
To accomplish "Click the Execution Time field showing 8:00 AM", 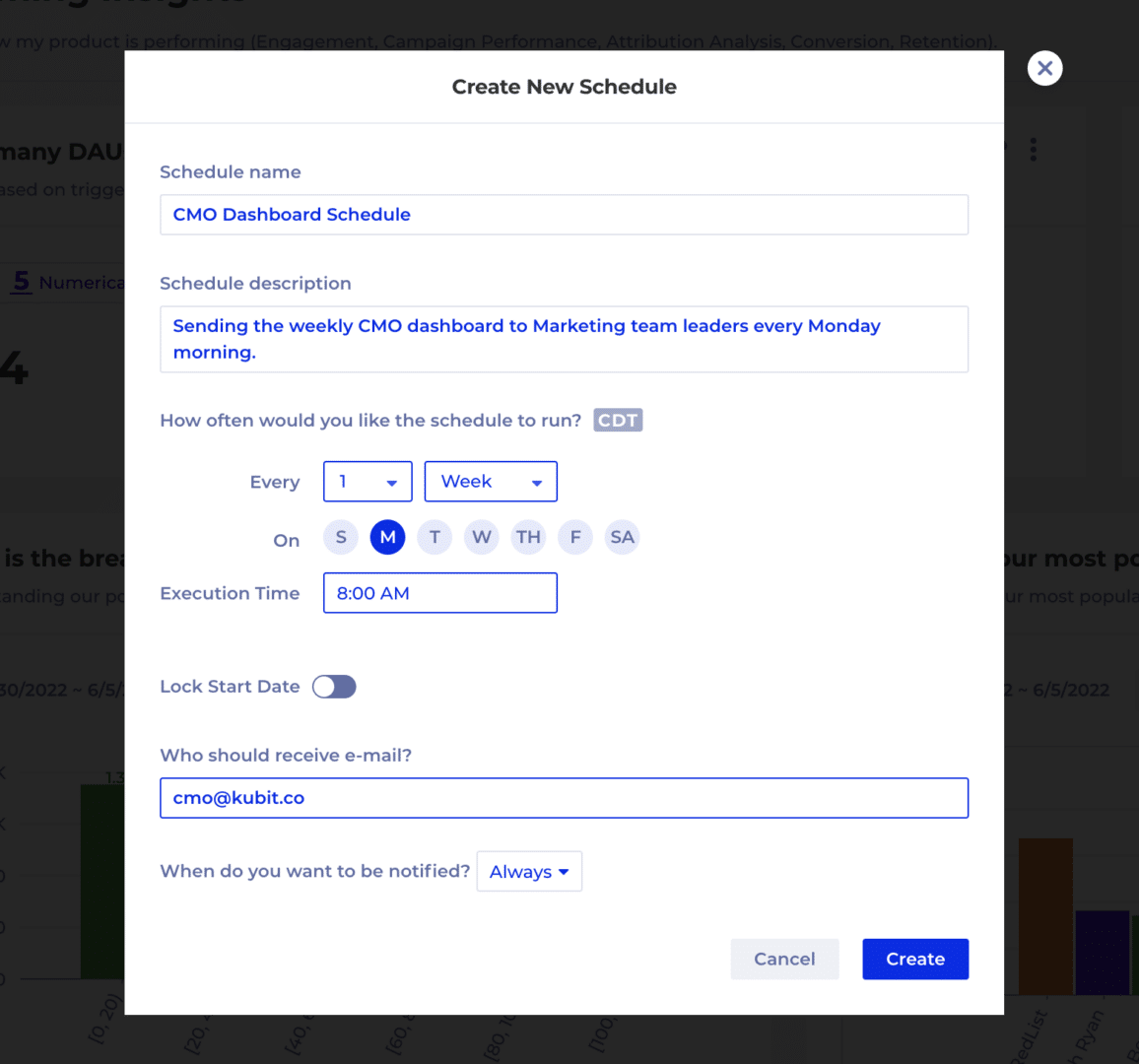I will click(x=439, y=592).
